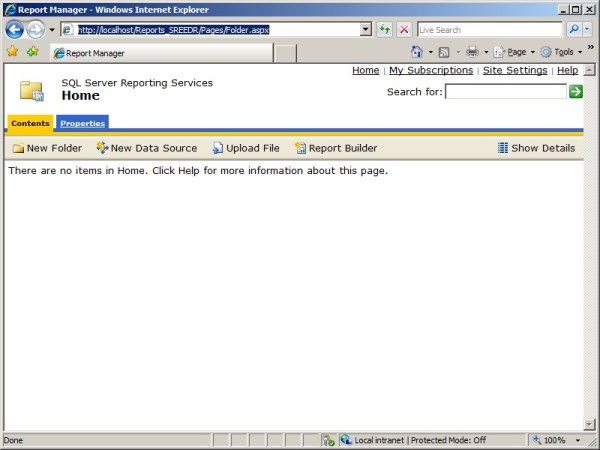The width and height of the screenshot is (600, 450).
Task: Click the Site Settings link
Action: click(515, 71)
